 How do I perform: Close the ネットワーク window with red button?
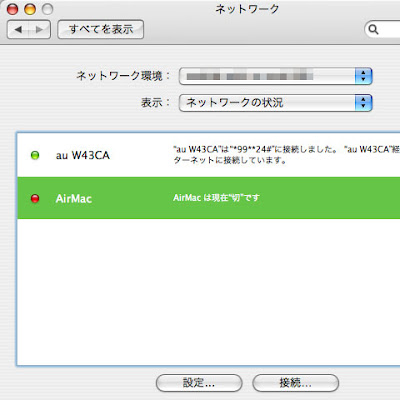click(13, 9)
